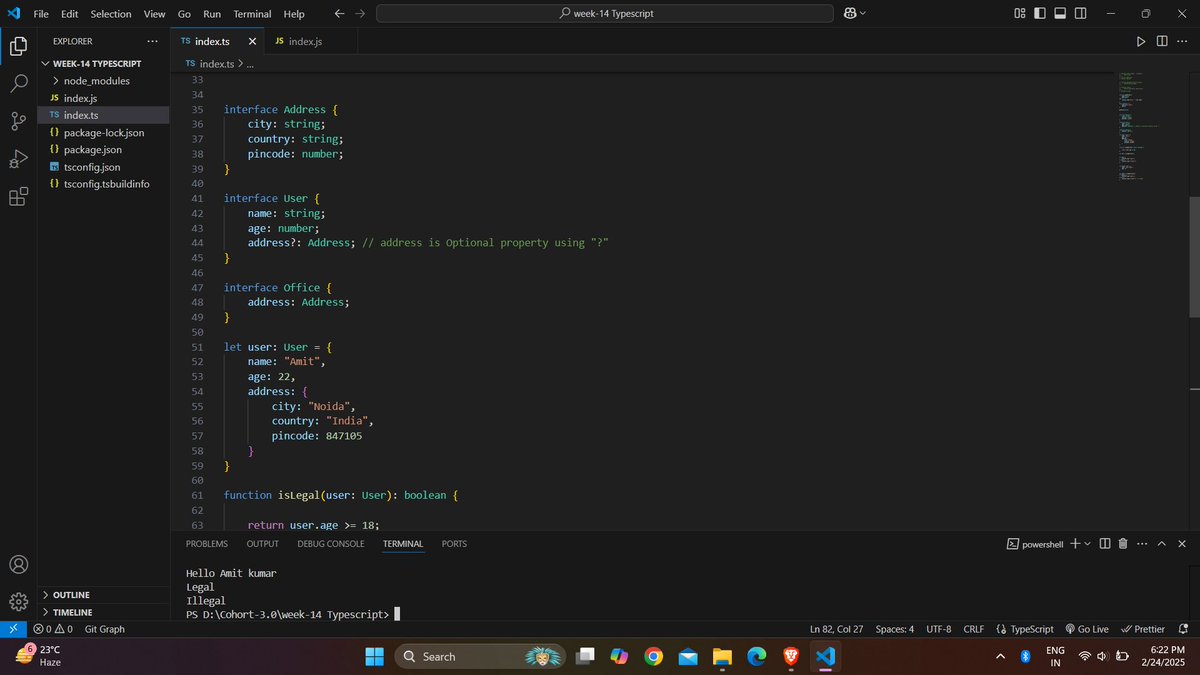Open Google Chrome from the taskbar
This screenshot has width=1200, height=675.
point(653,656)
